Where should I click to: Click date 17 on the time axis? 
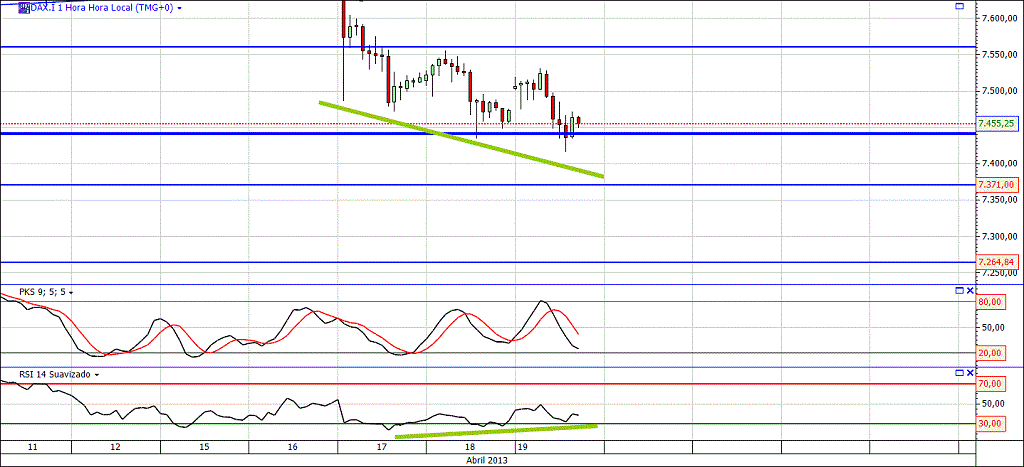coord(381,447)
